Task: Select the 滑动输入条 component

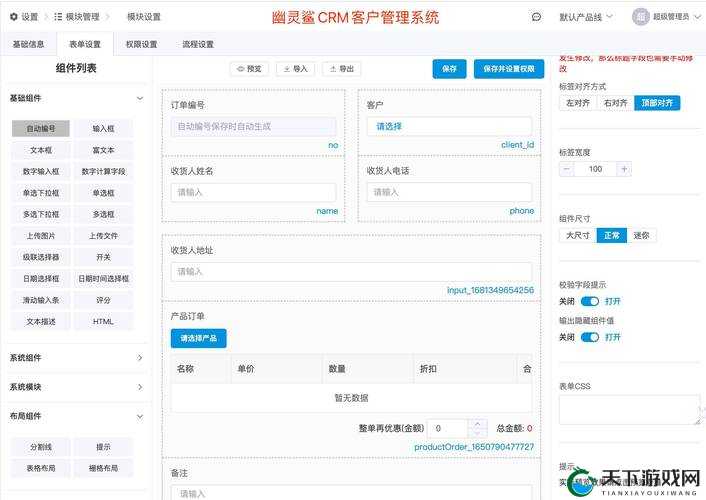Action: click(x=41, y=300)
